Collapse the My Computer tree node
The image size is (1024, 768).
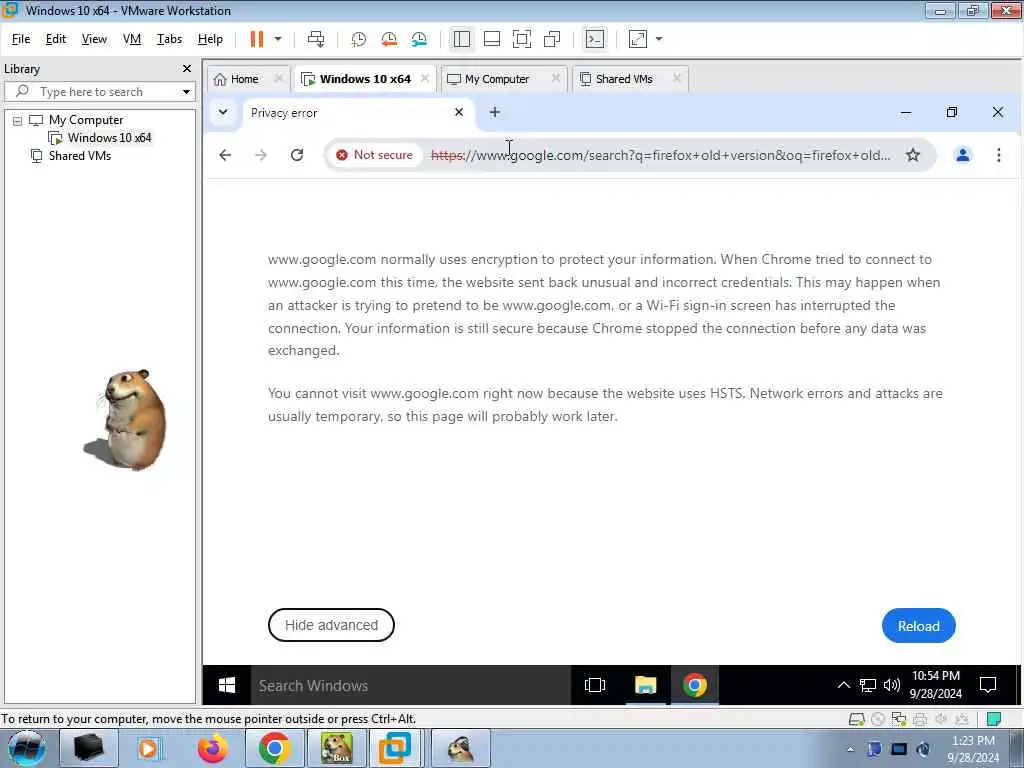18,121
